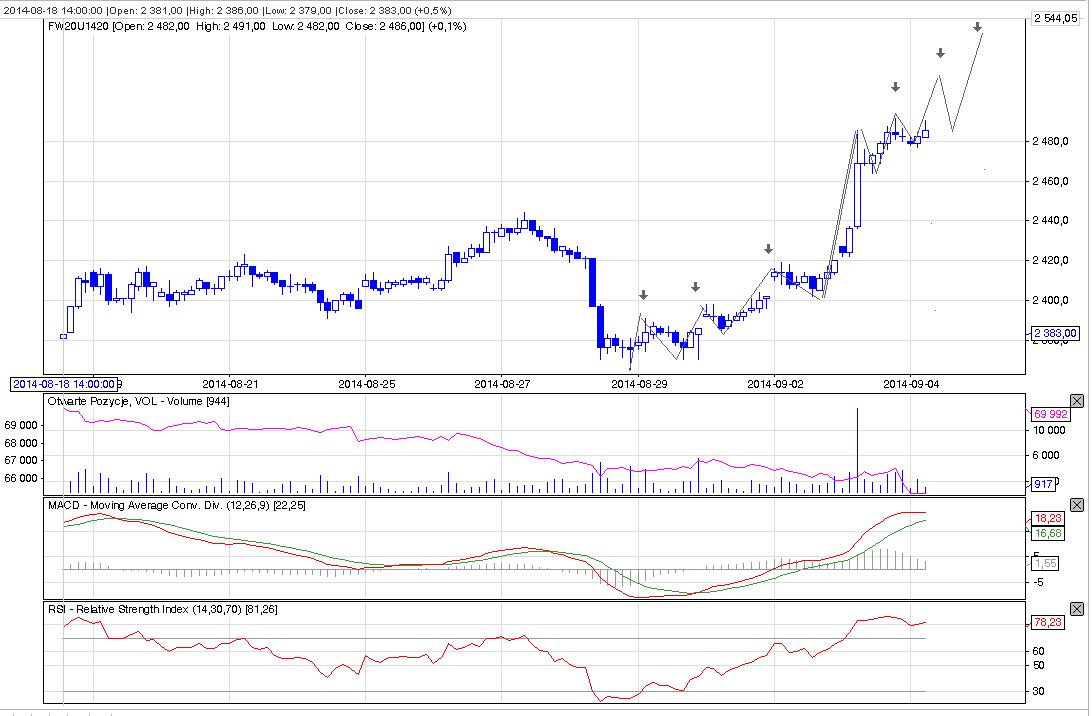Click the 2 544,05 price axis label

coord(1056,18)
